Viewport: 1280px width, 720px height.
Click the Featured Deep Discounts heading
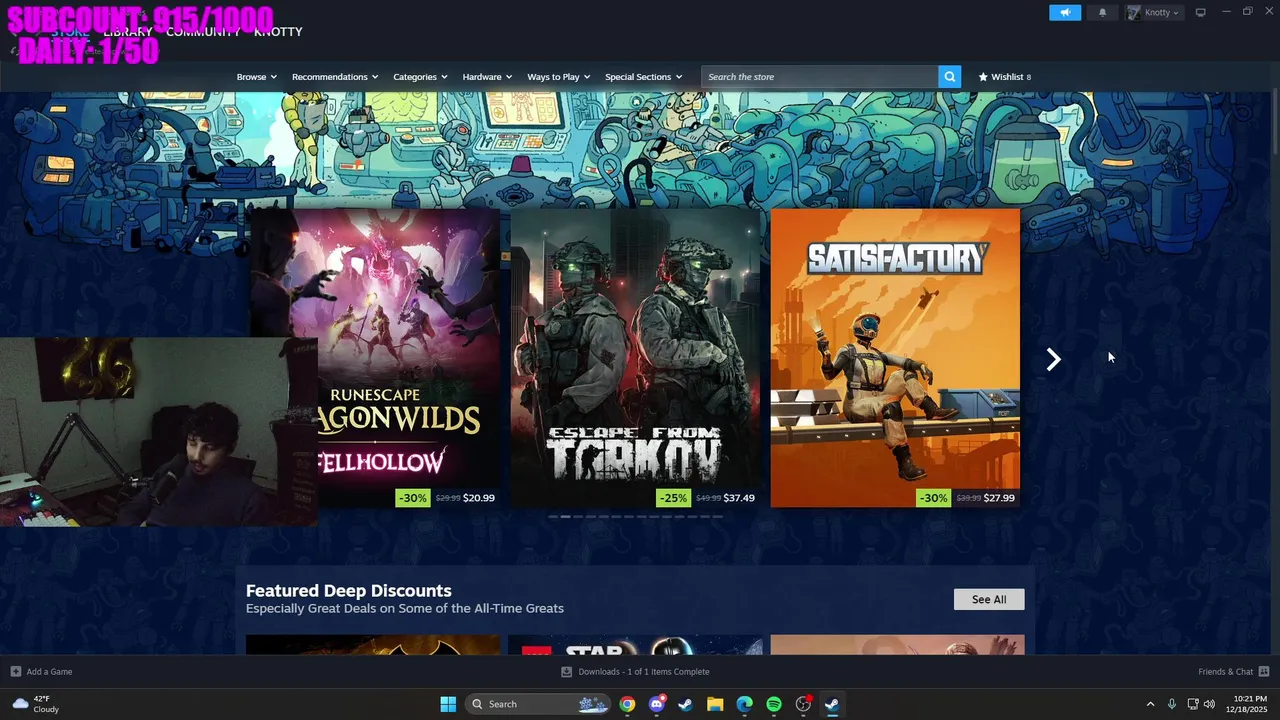pyautogui.click(x=349, y=591)
